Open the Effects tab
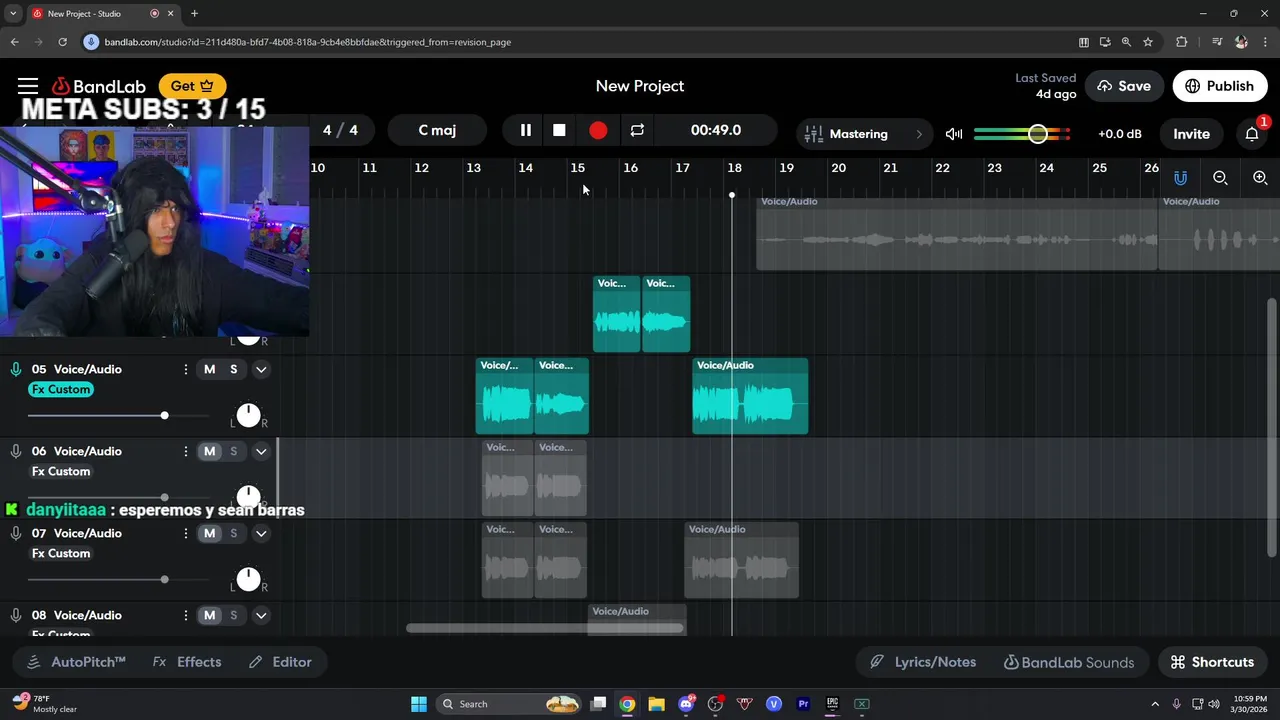Screen dimensions: 1280x720 coord(187,662)
